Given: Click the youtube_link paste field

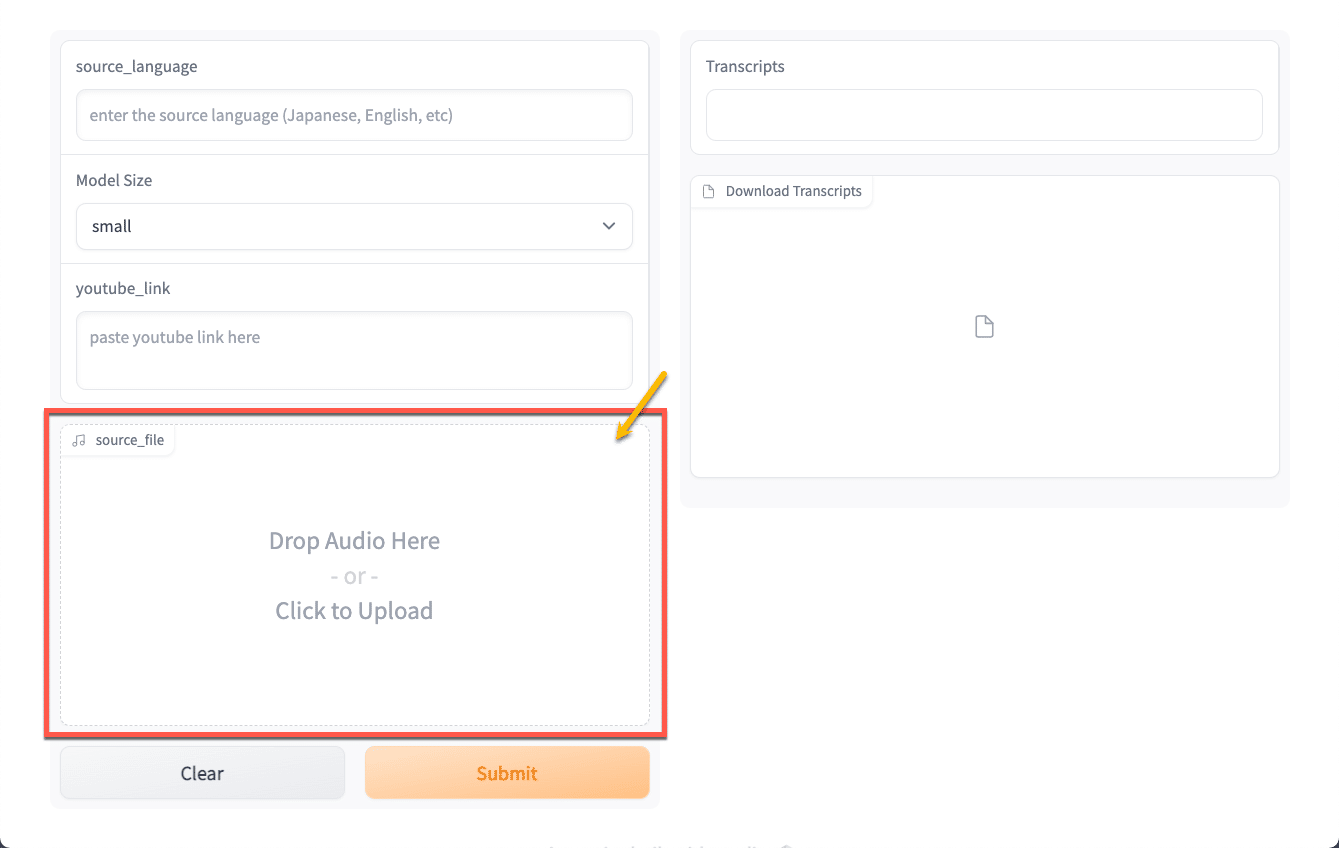Looking at the screenshot, I should pos(354,350).
